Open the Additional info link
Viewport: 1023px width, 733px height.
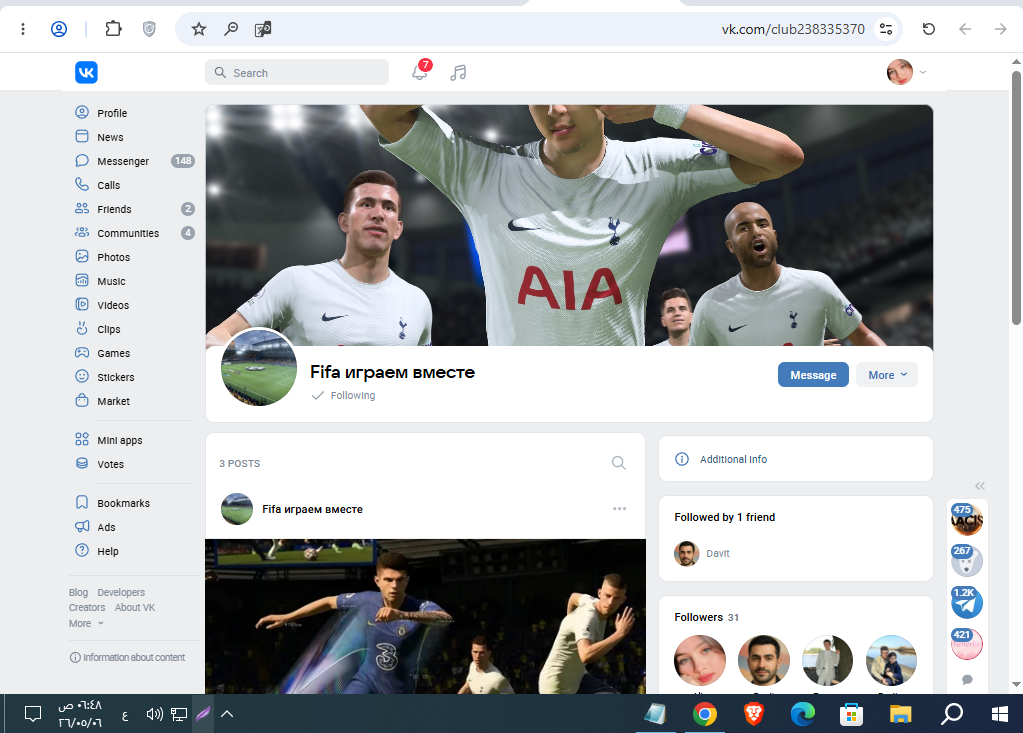(733, 459)
